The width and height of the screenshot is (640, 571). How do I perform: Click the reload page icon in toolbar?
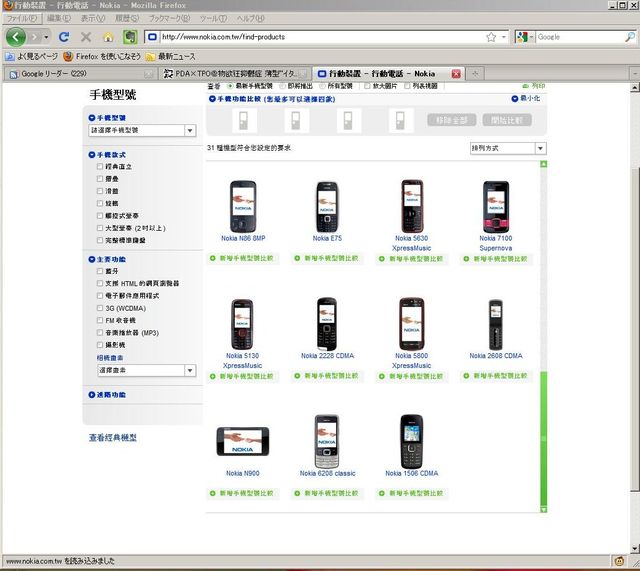click(x=65, y=37)
